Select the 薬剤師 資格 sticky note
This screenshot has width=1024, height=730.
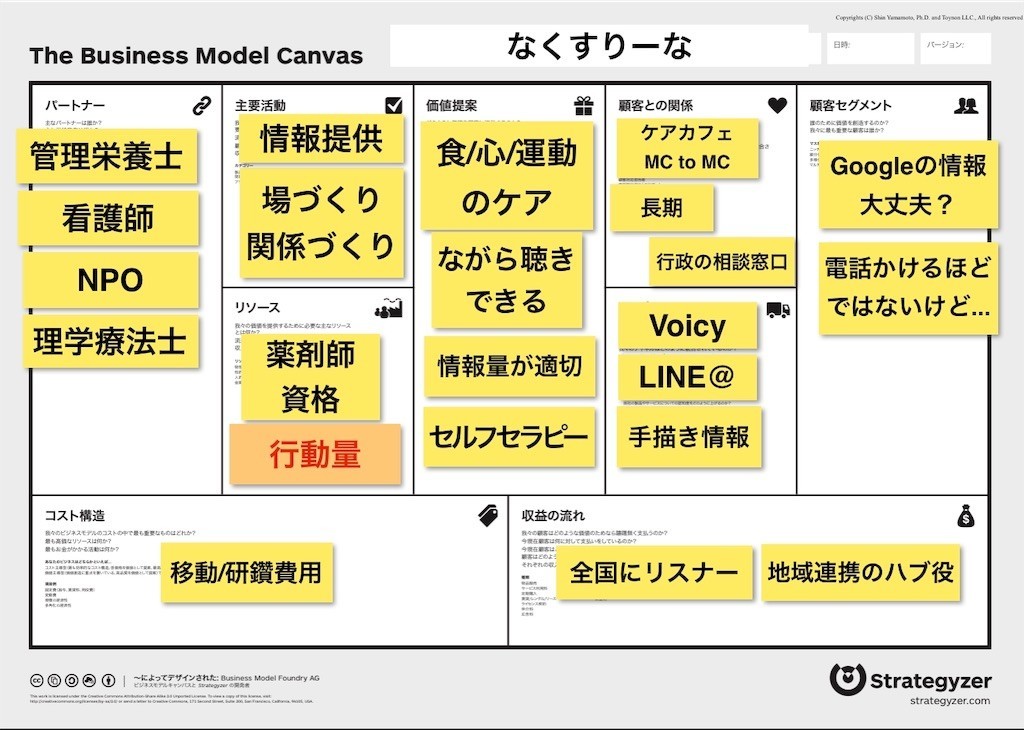click(311, 377)
